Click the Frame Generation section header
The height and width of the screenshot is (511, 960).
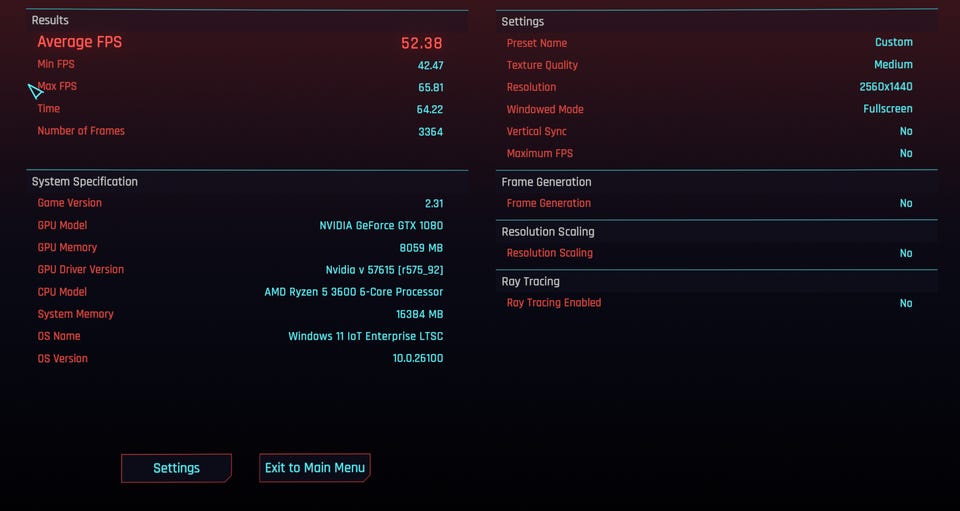click(547, 182)
